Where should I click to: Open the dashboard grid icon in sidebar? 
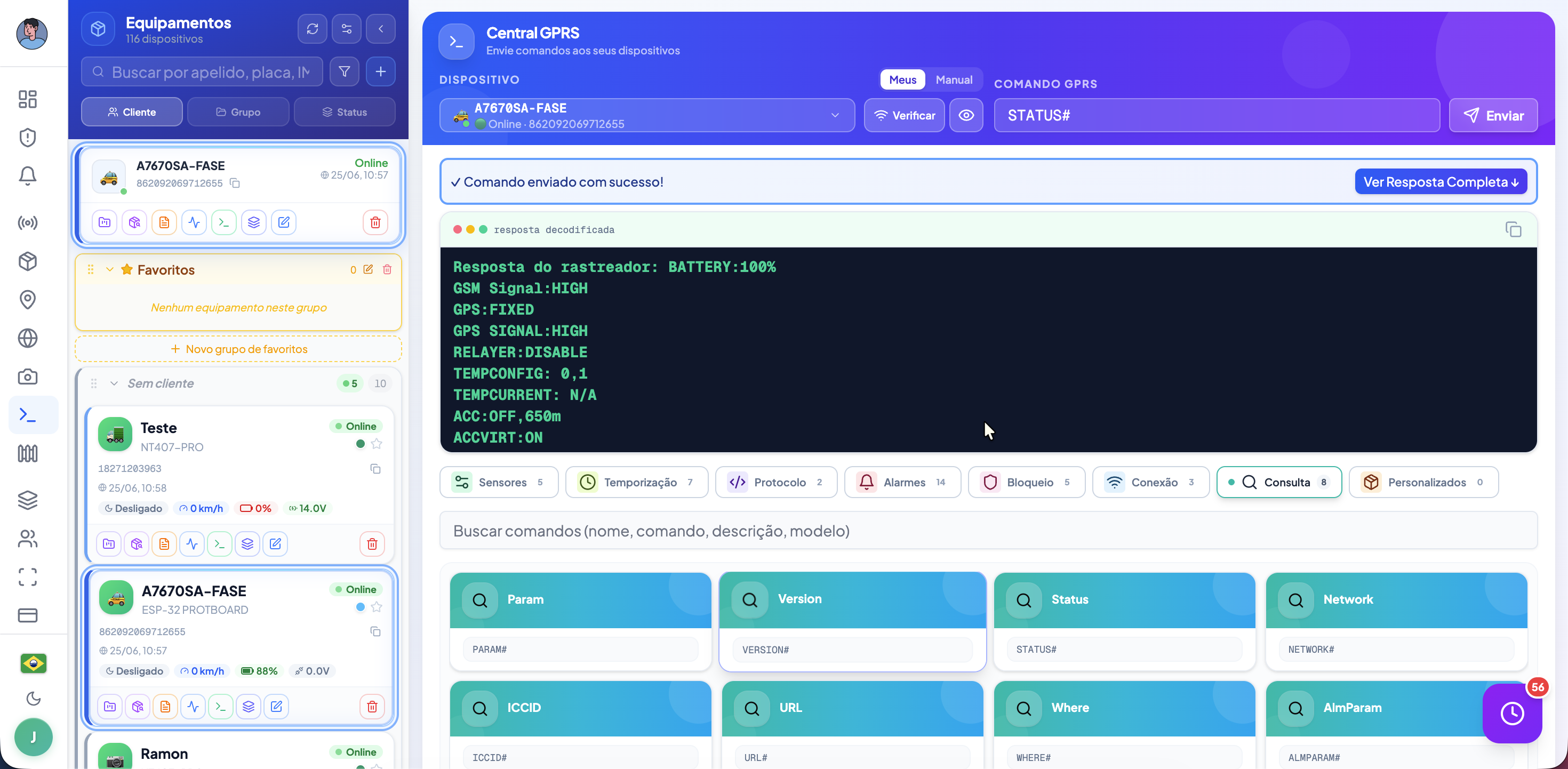click(27, 99)
